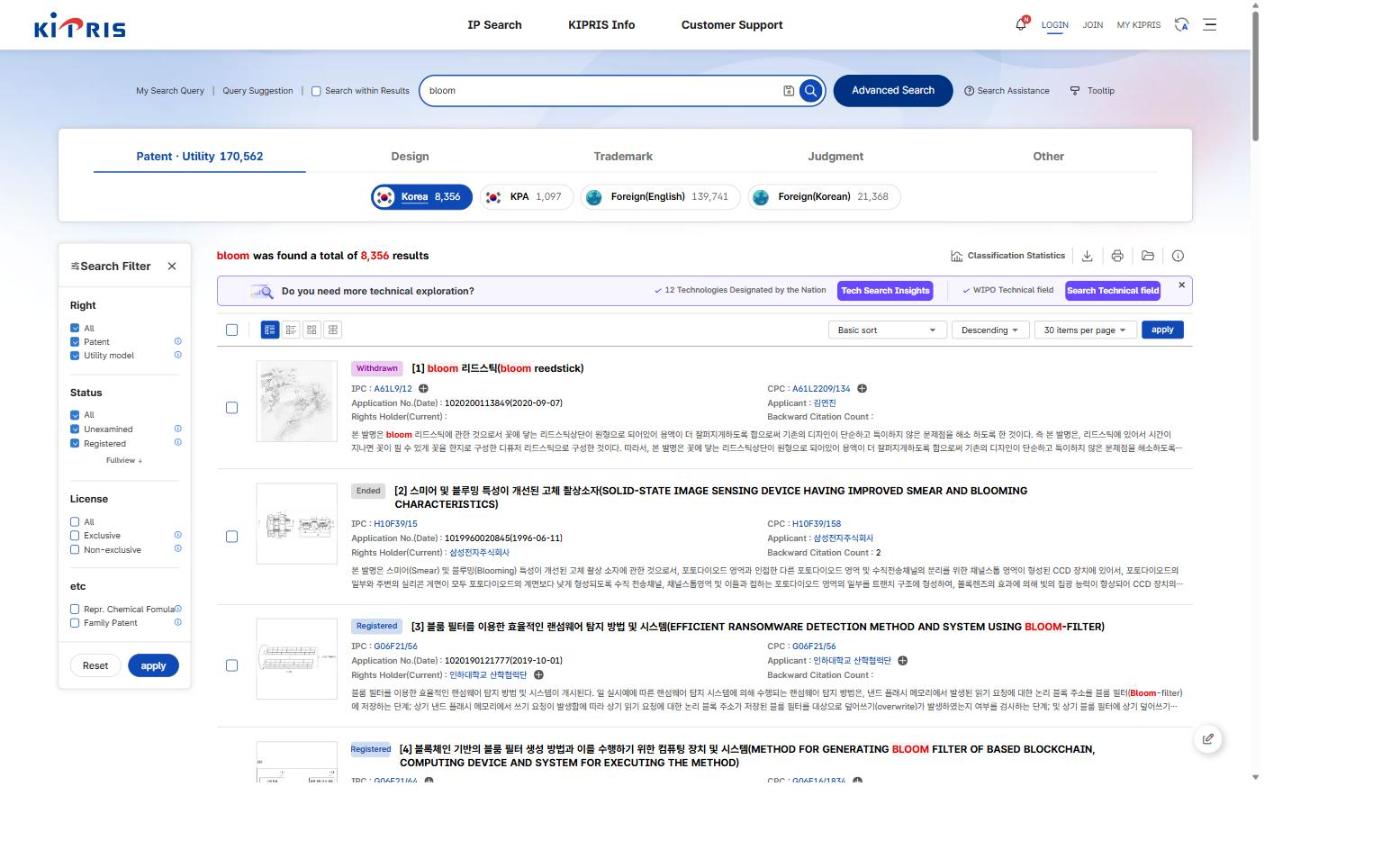The width and height of the screenshot is (1400, 868).
Task: Switch to the active list view layout icon
Action: click(x=269, y=329)
